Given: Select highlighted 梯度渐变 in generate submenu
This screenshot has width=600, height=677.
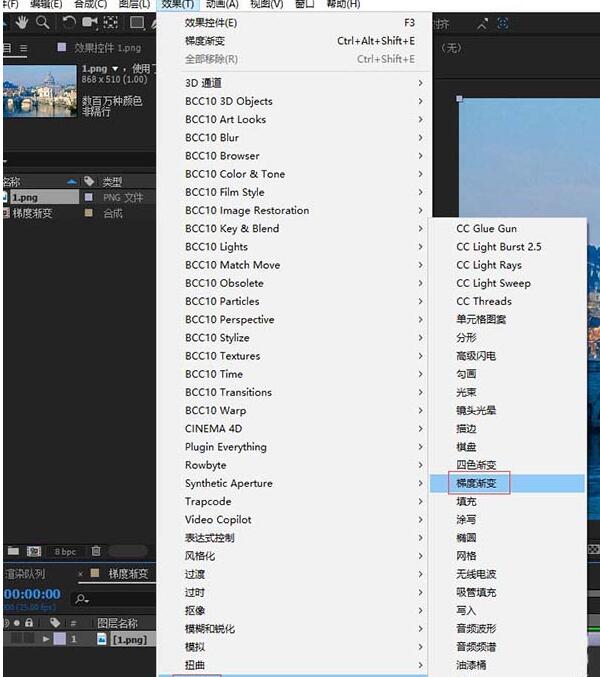Looking at the screenshot, I should click(x=508, y=483).
